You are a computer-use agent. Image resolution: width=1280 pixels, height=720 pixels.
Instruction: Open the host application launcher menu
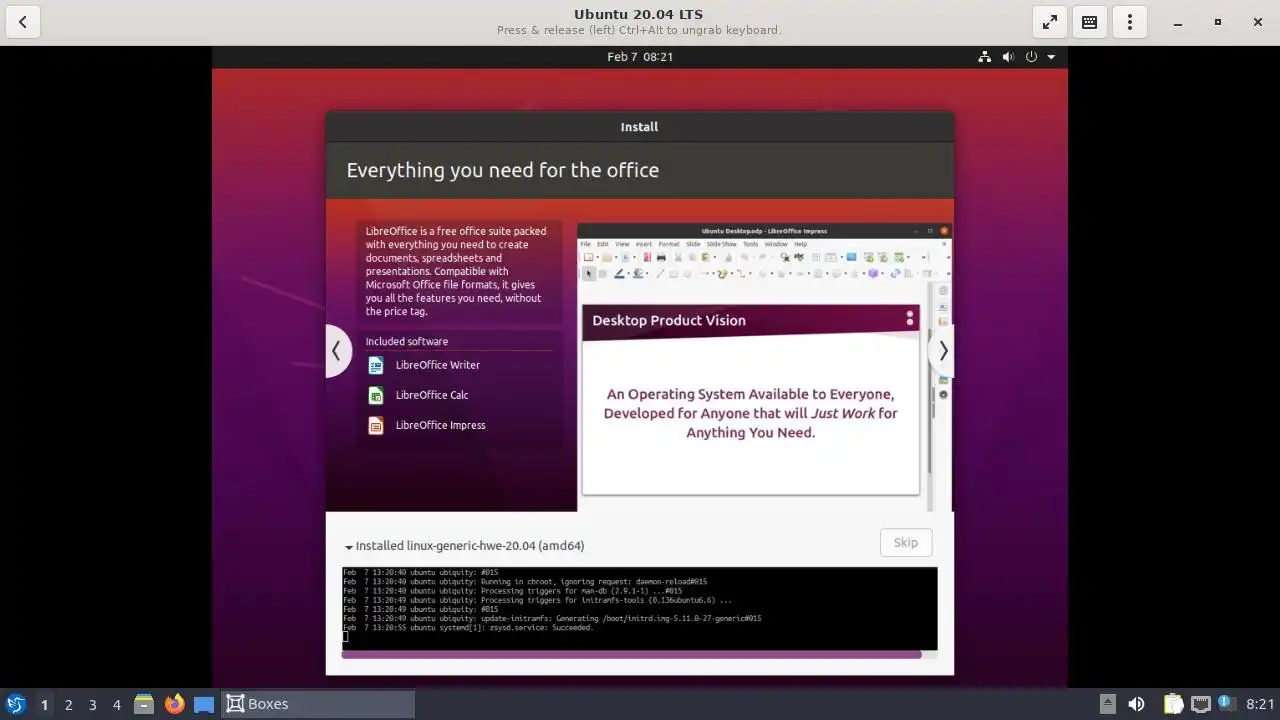coord(16,704)
